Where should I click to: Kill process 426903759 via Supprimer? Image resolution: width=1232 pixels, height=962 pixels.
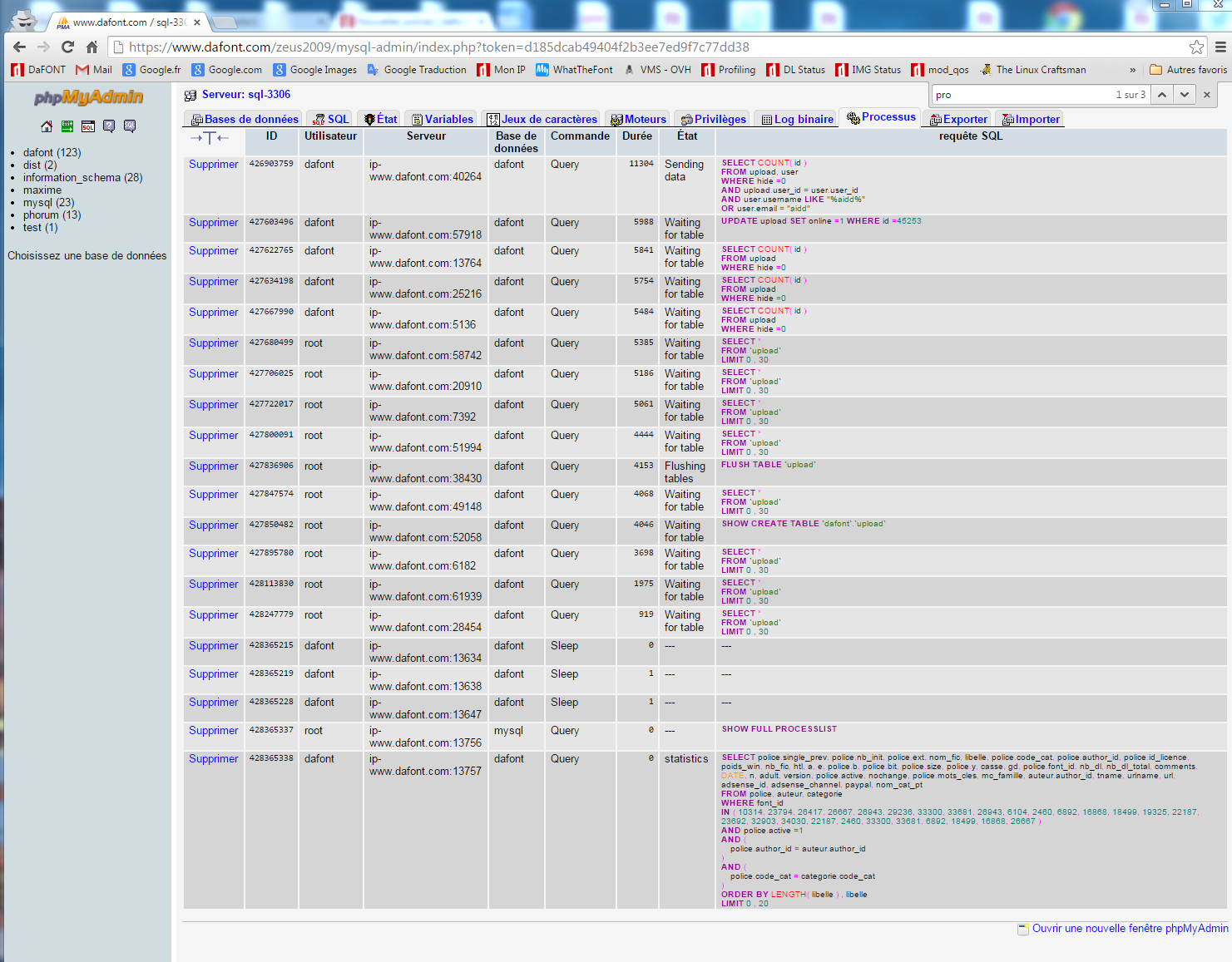213,165
